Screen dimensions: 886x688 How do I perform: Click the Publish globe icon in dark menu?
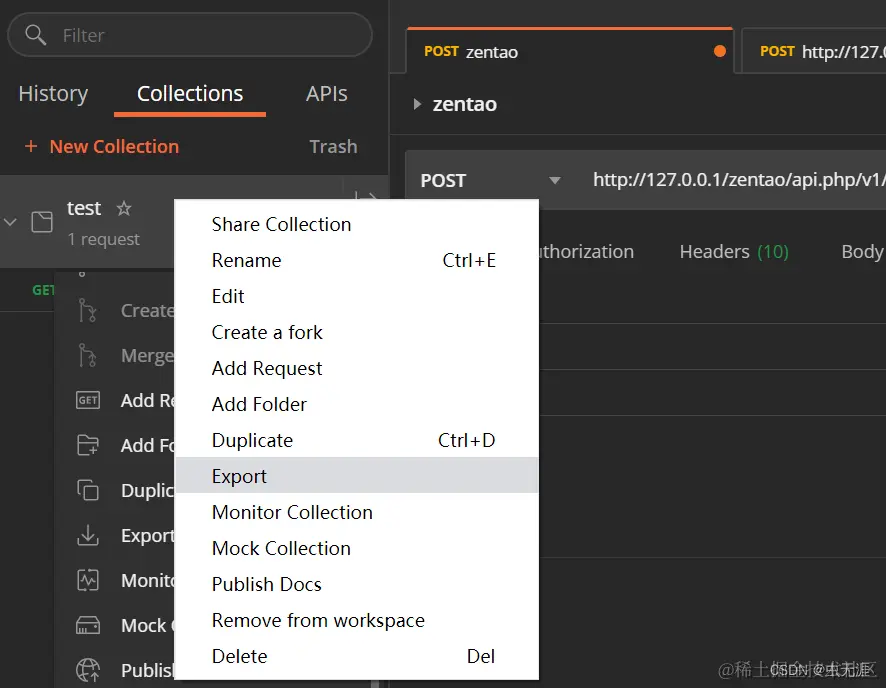tap(88, 670)
